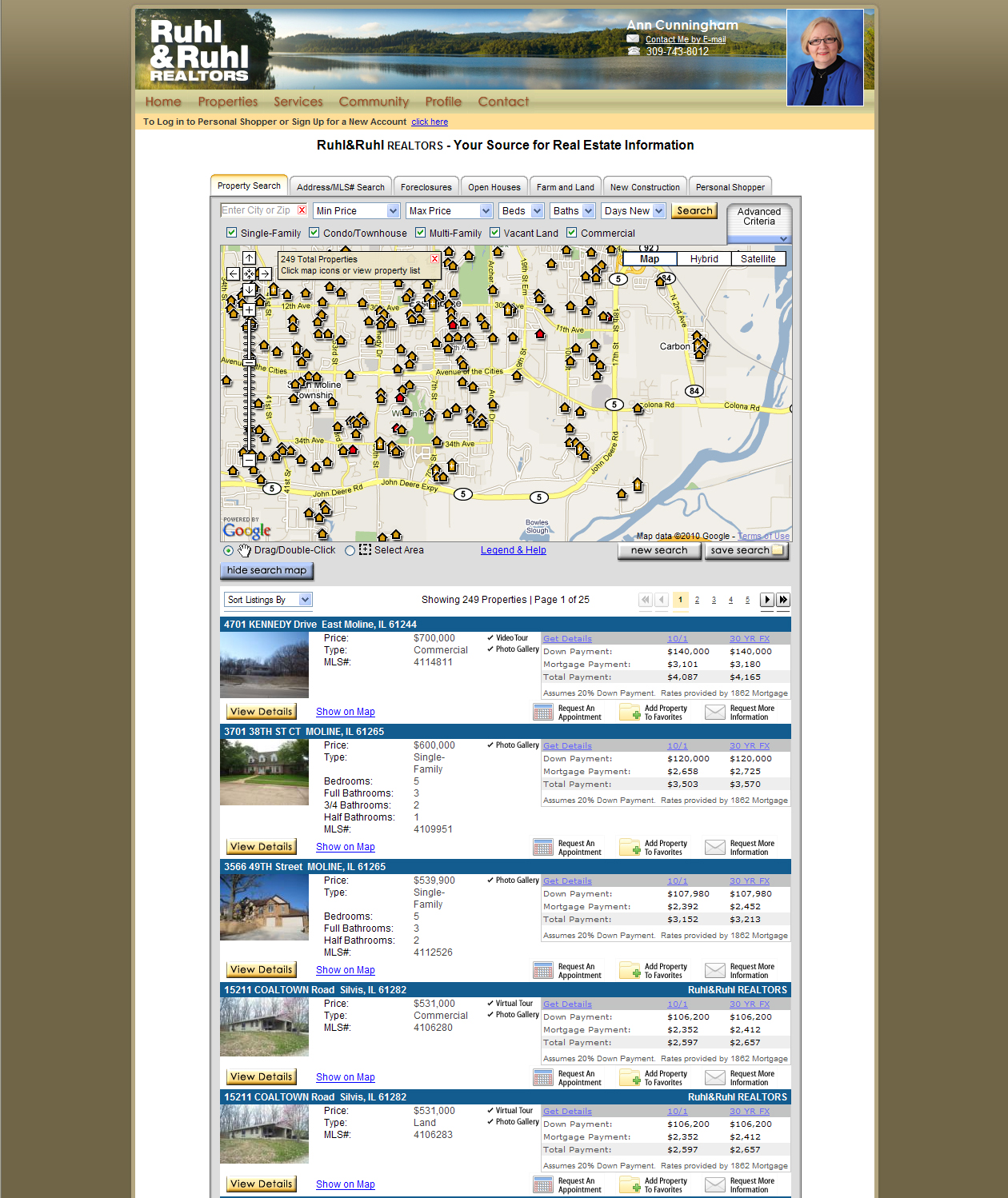
Task: Click 'click here' to log in
Action: [430, 122]
